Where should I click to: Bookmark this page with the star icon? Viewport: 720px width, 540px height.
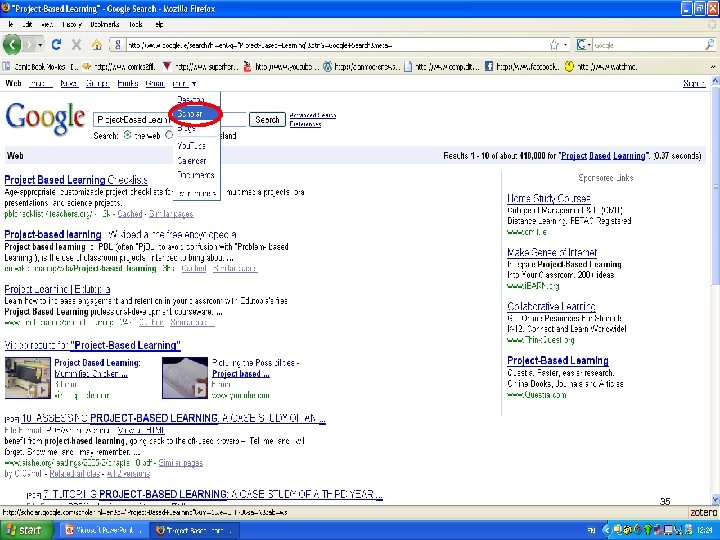(554, 45)
